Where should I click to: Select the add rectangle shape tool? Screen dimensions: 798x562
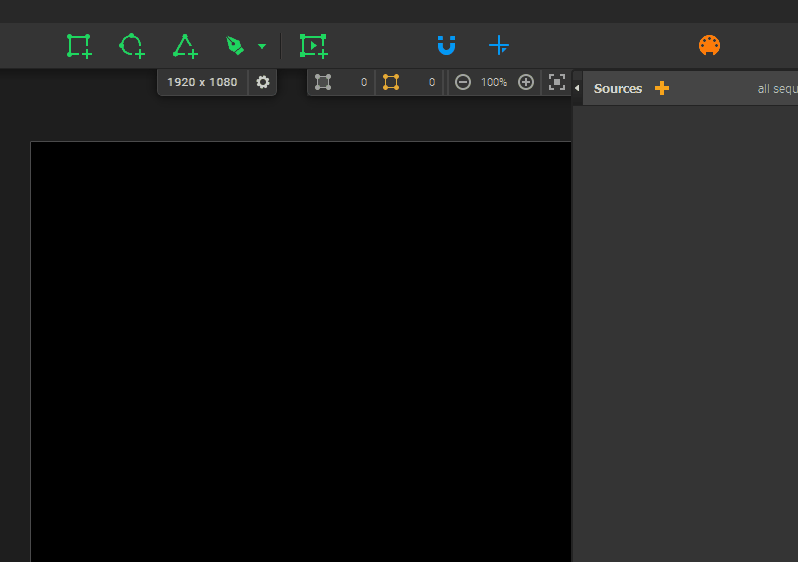[79, 46]
